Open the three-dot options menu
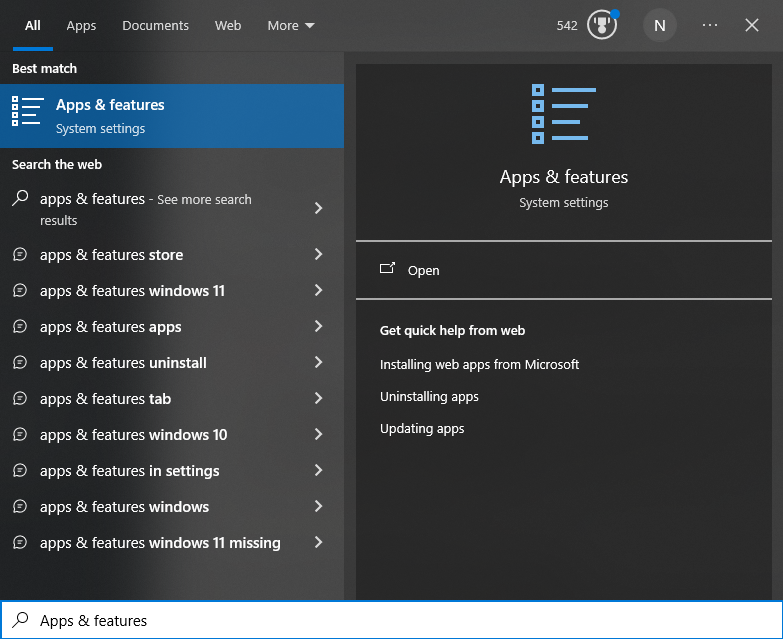783x639 pixels. point(710,25)
